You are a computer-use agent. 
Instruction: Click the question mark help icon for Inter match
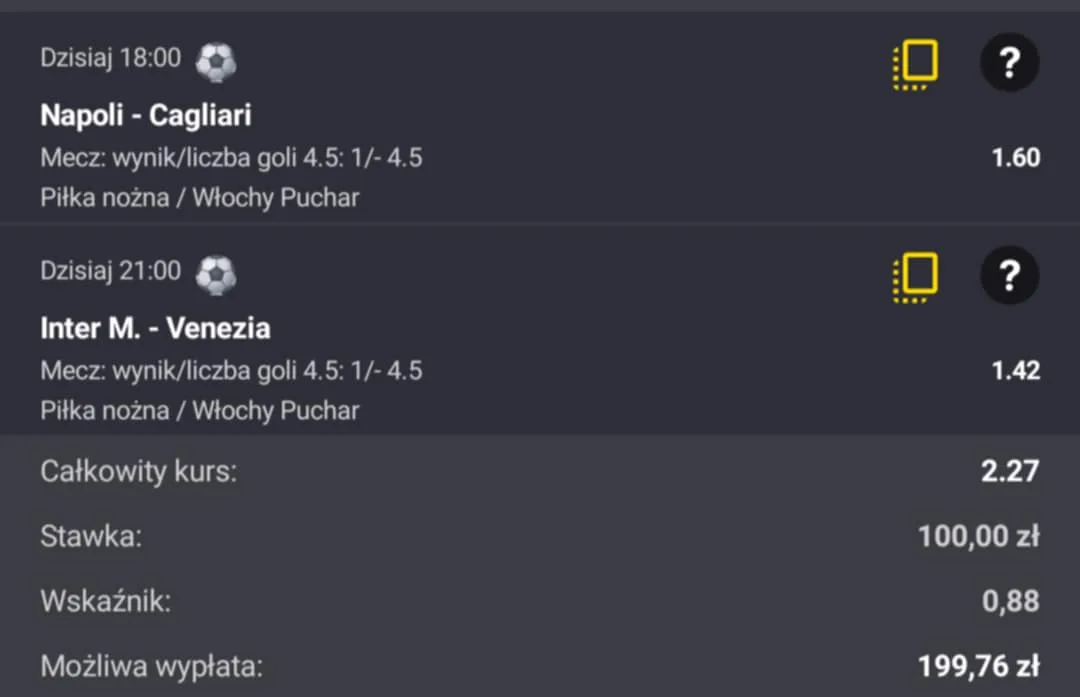pos(1010,276)
